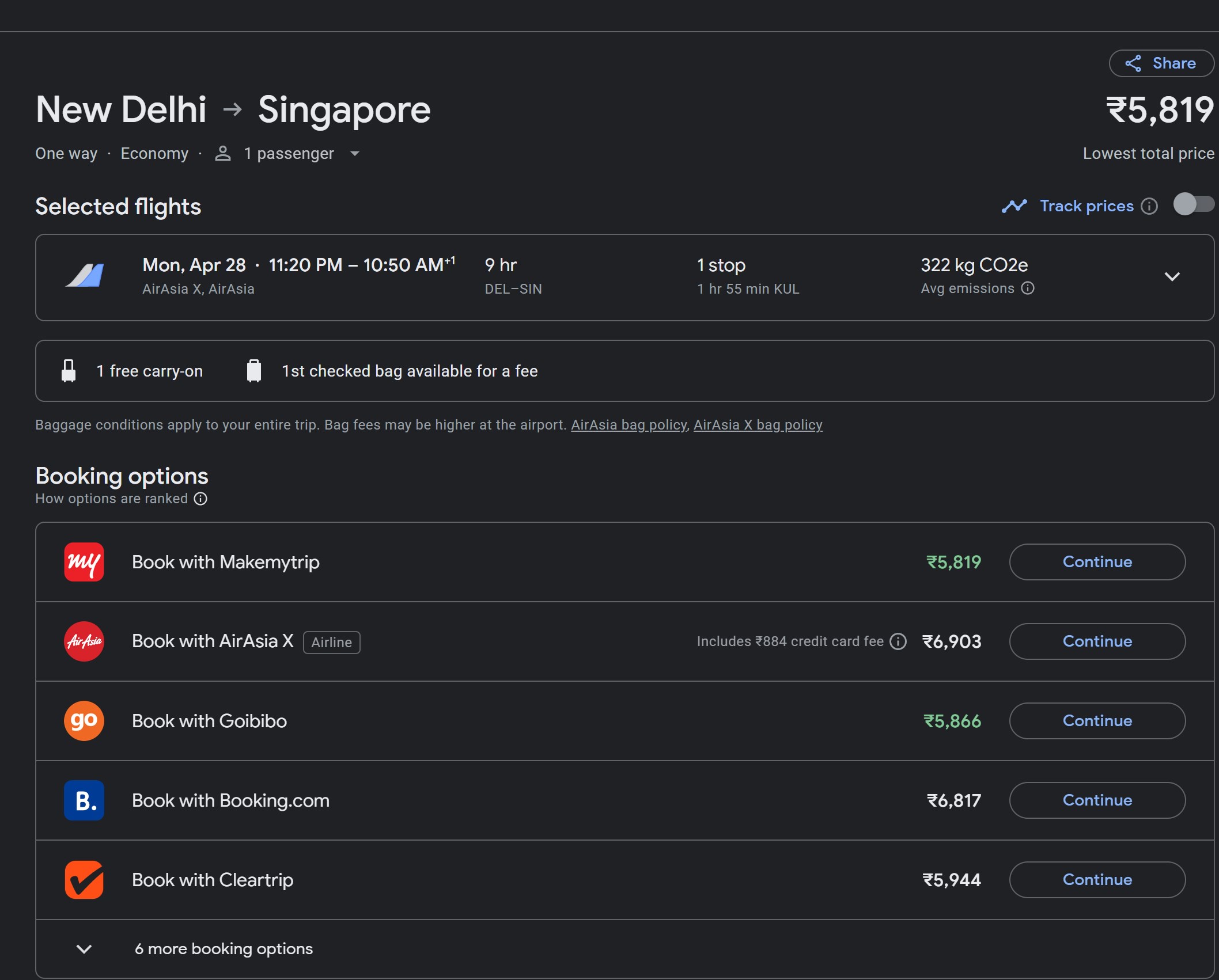Click the Track prices graph icon

1014,206
